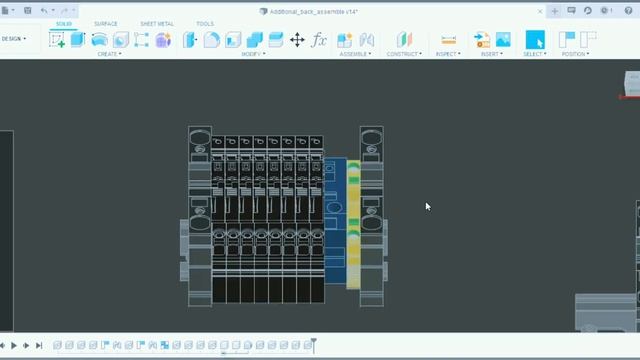Select the Insert Derive tool

pyautogui.click(x=482, y=40)
